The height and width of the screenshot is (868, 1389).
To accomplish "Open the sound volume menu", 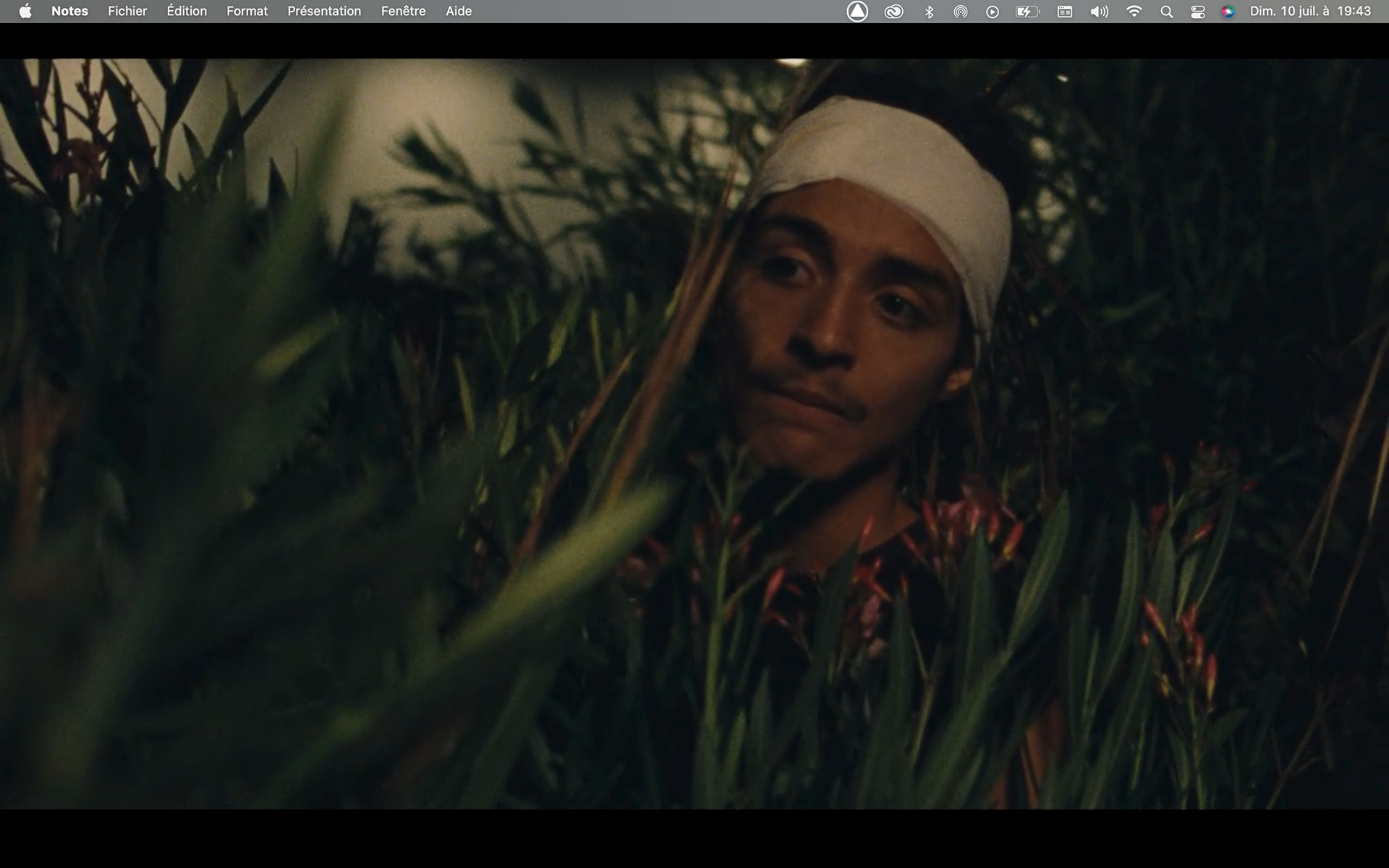I will (x=1099, y=12).
